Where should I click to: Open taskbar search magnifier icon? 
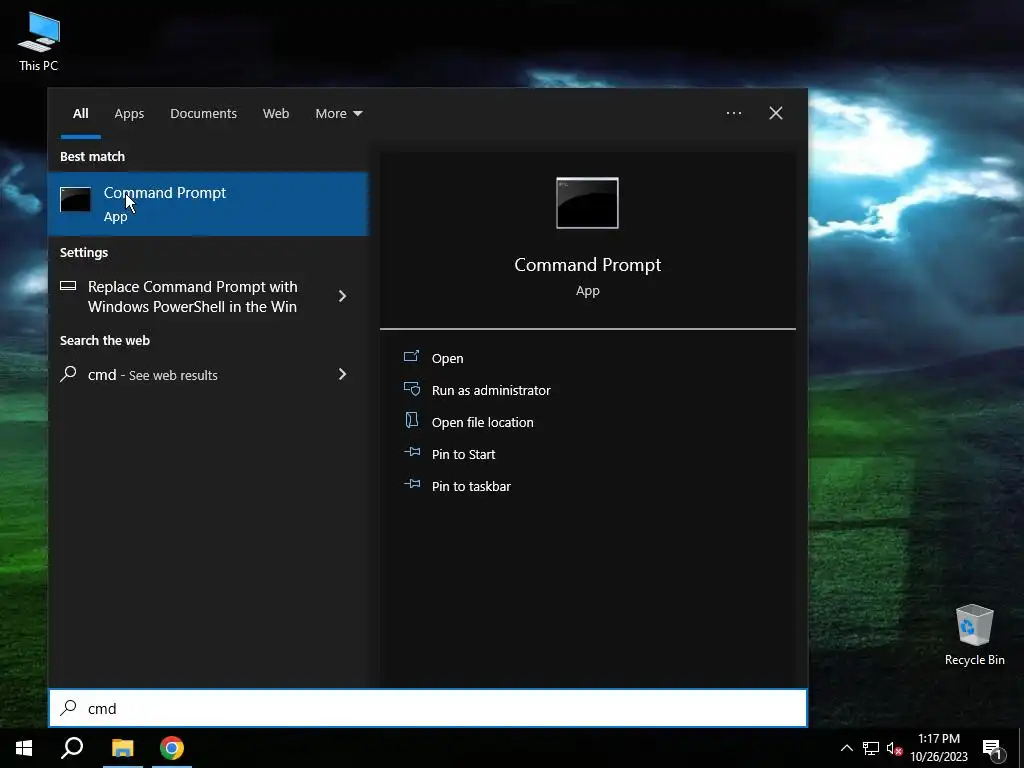pyautogui.click(x=72, y=748)
